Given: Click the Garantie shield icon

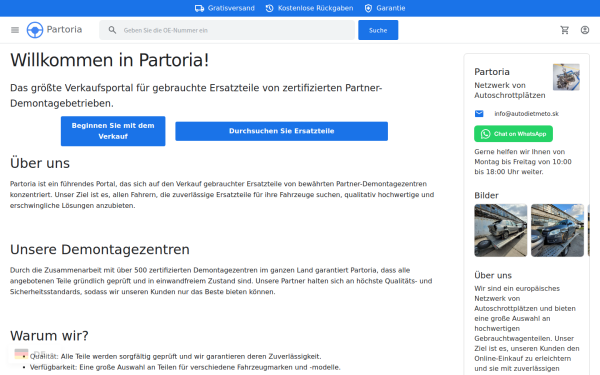Looking at the screenshot, I should coord(368,8).
